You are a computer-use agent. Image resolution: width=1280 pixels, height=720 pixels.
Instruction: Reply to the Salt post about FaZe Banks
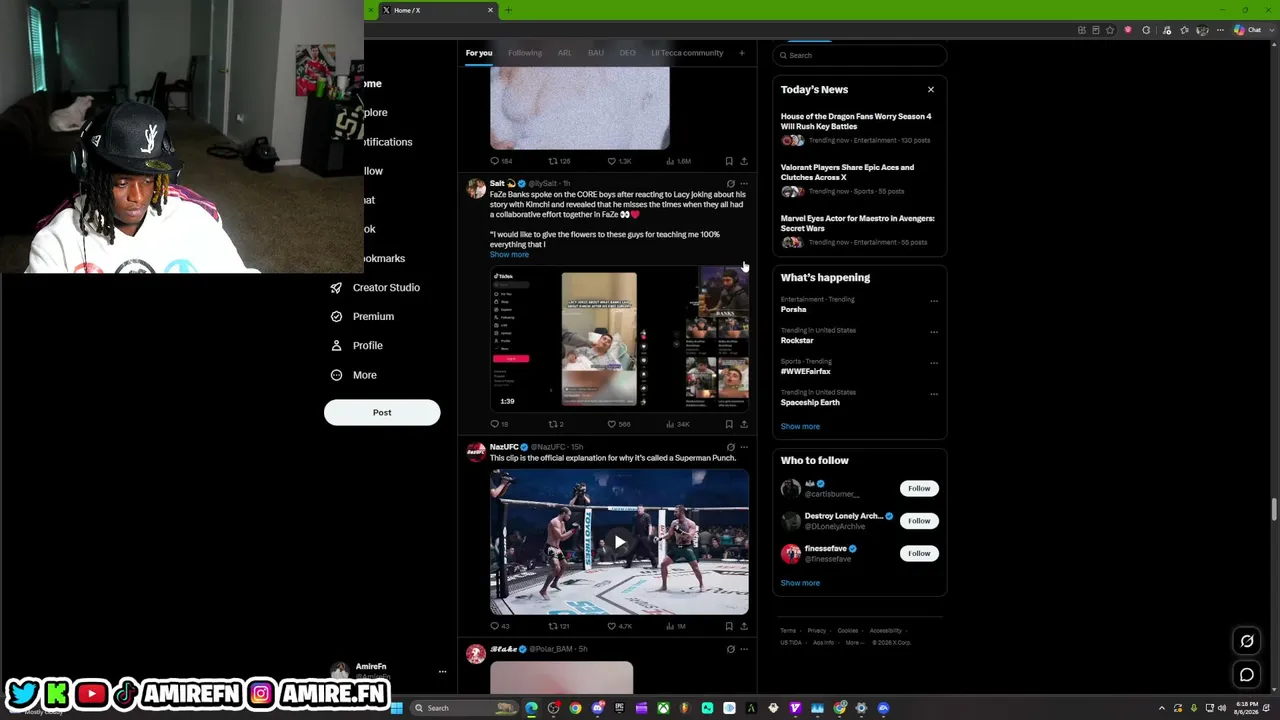494,424
